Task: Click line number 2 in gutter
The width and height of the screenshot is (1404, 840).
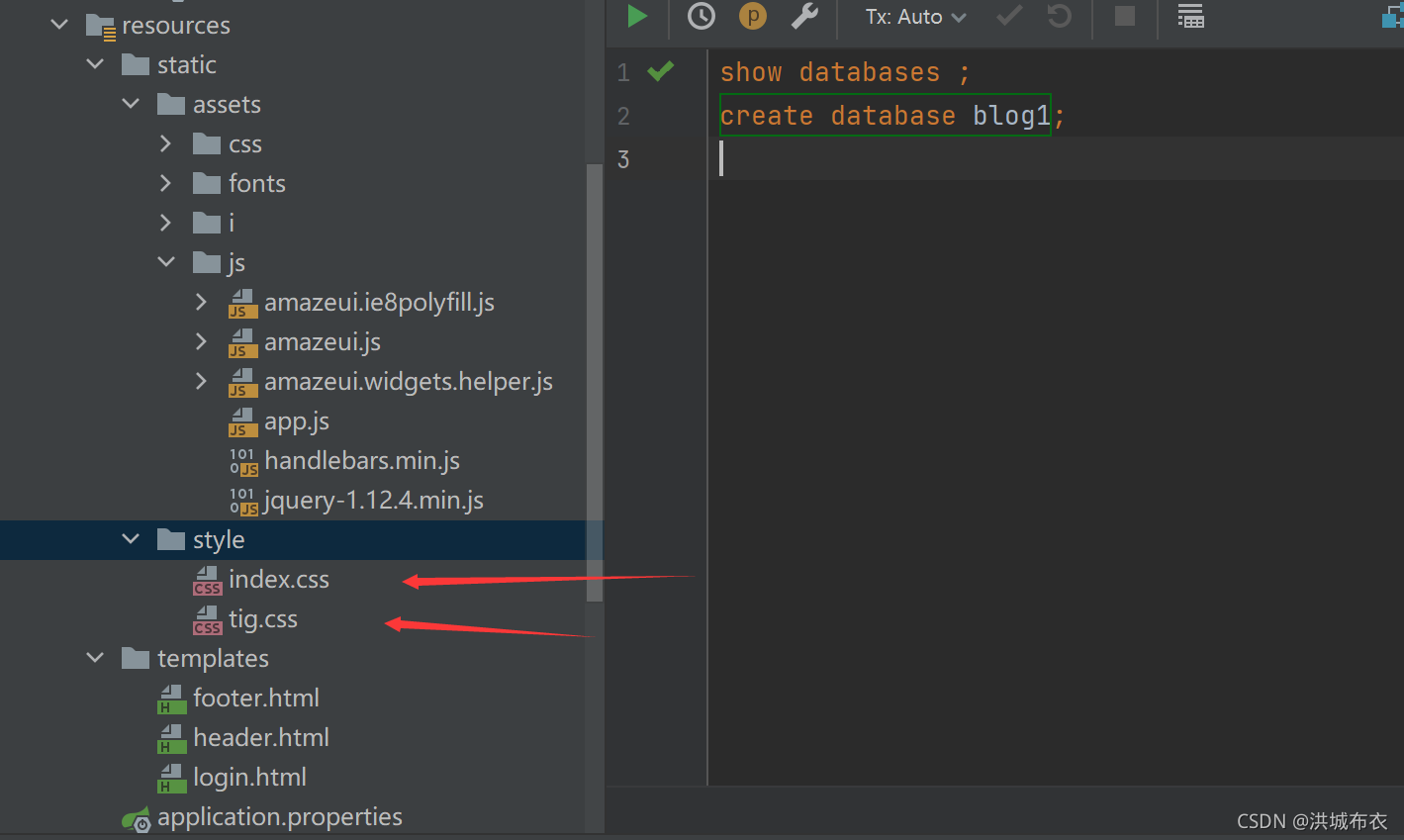Action: [x=623, y=116]
